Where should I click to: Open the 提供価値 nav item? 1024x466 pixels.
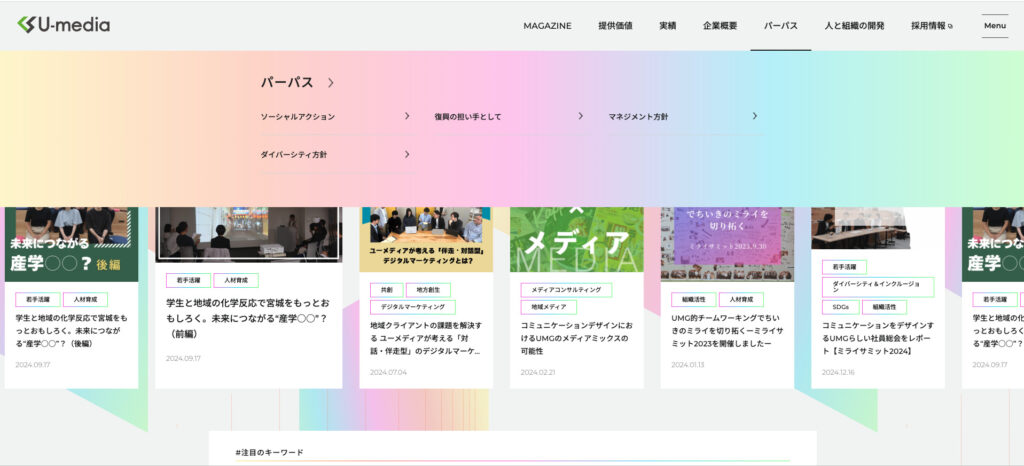click(615, 26)
